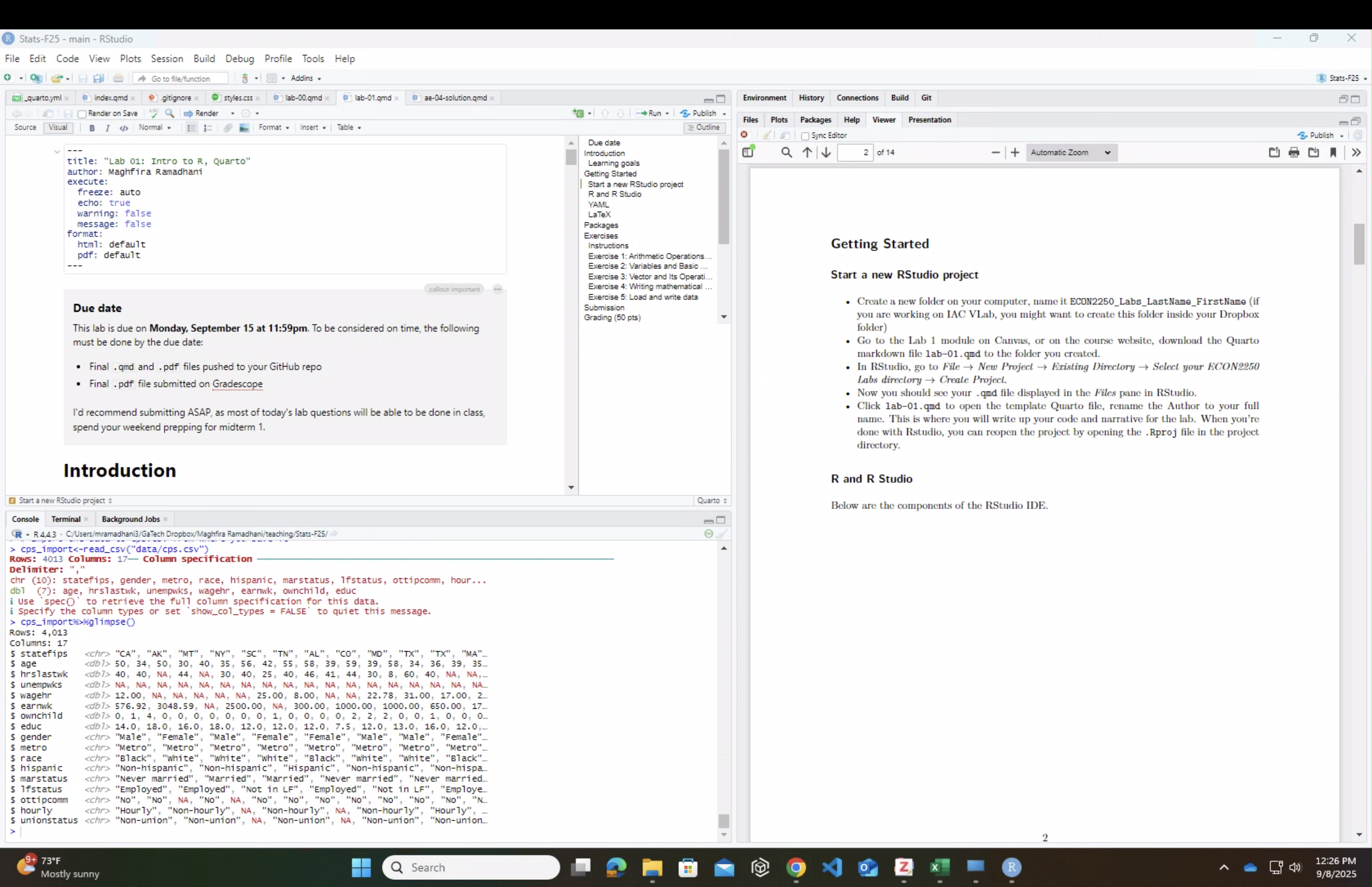1372x887 pixels.
Task: Enable the Render on Save checkbox
Action: pyautogui.click(x=82, y=114)
